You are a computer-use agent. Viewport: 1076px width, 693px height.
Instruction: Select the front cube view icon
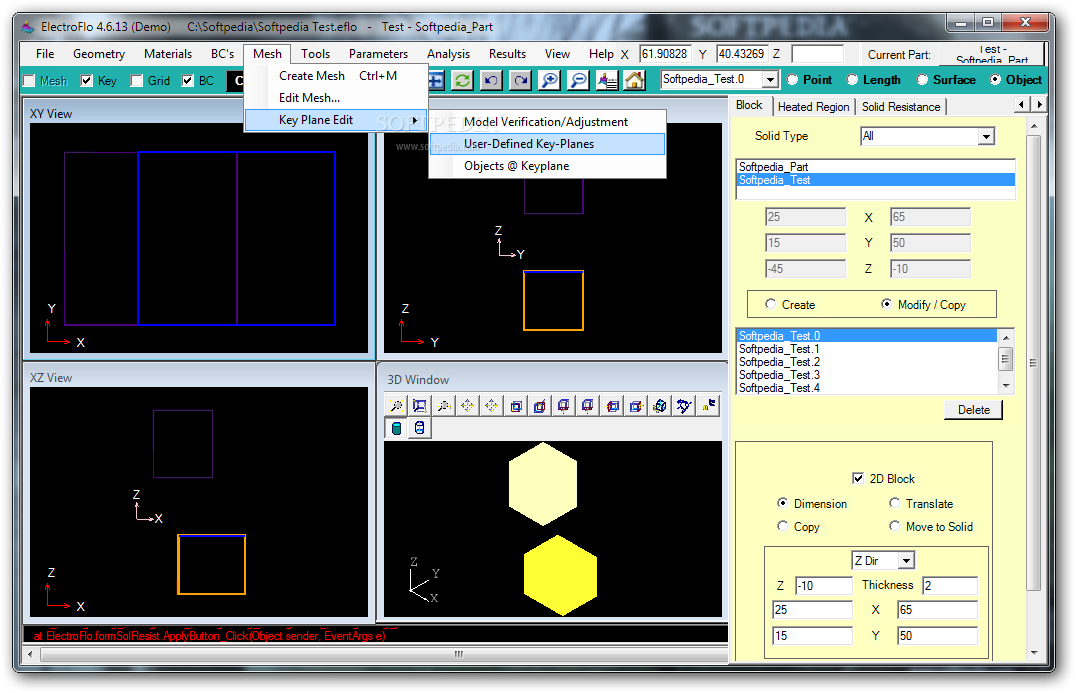pos(516,406)
